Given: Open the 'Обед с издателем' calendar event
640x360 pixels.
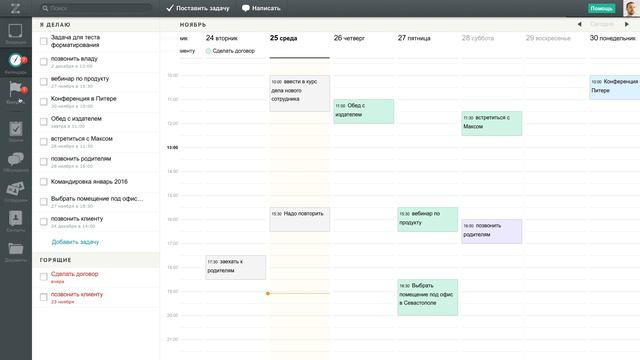Looking at the screenshot, I should click(364, 111).
